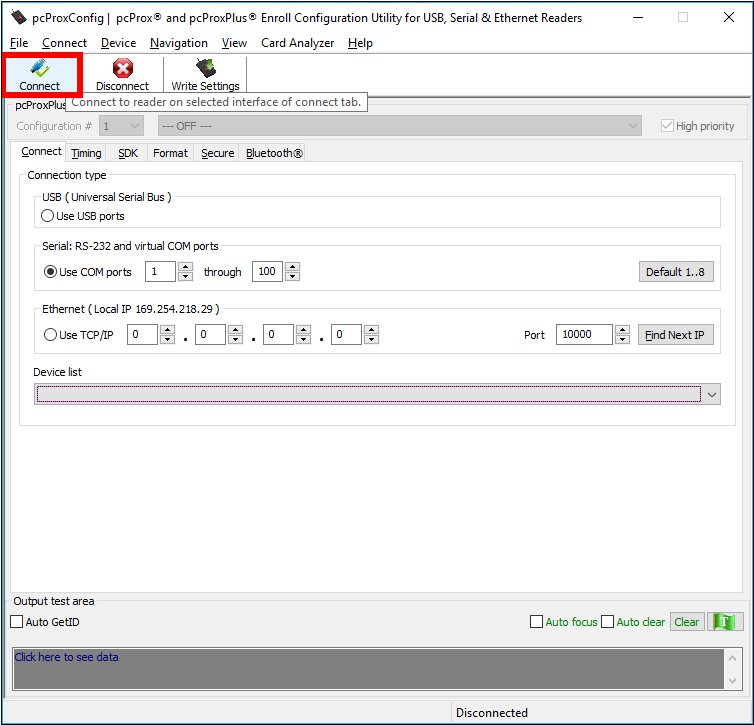
Task: Click the fourth IP octet input field
Action: [x=346, y=335]
